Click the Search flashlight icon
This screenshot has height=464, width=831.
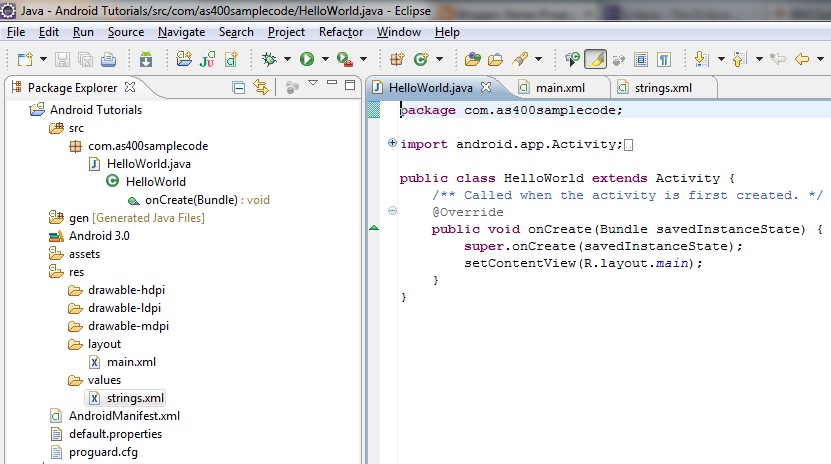click(x=520, y=59)
